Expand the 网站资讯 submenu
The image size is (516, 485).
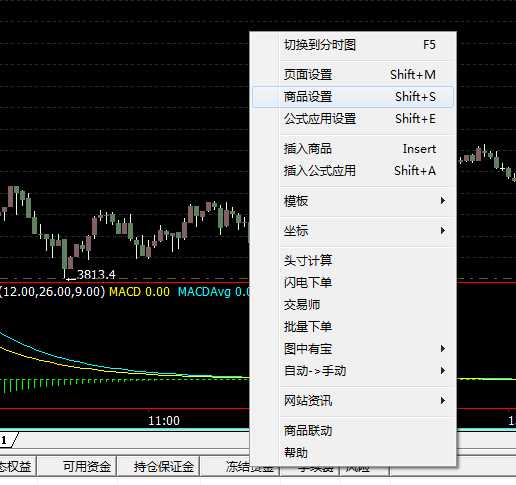point(353,401)
